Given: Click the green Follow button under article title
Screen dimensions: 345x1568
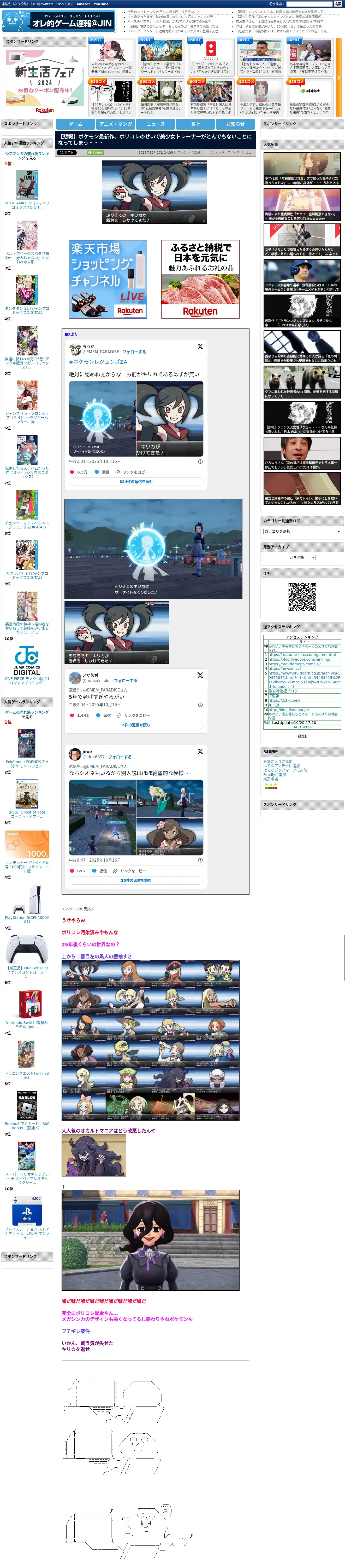Looking at the screenshot, I should [x=95, y=153].
